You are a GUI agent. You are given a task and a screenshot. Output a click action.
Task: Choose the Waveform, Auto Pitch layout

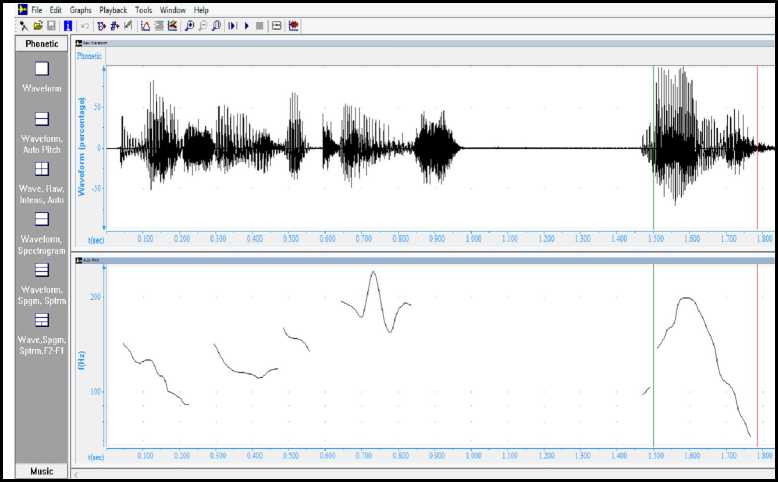[x=42, y=118]
